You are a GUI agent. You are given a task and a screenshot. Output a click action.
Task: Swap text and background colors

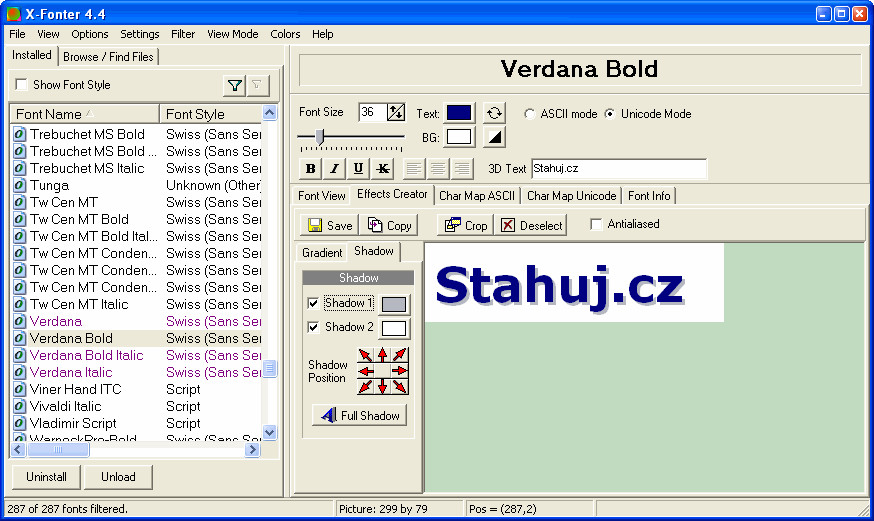pos(494,113)
